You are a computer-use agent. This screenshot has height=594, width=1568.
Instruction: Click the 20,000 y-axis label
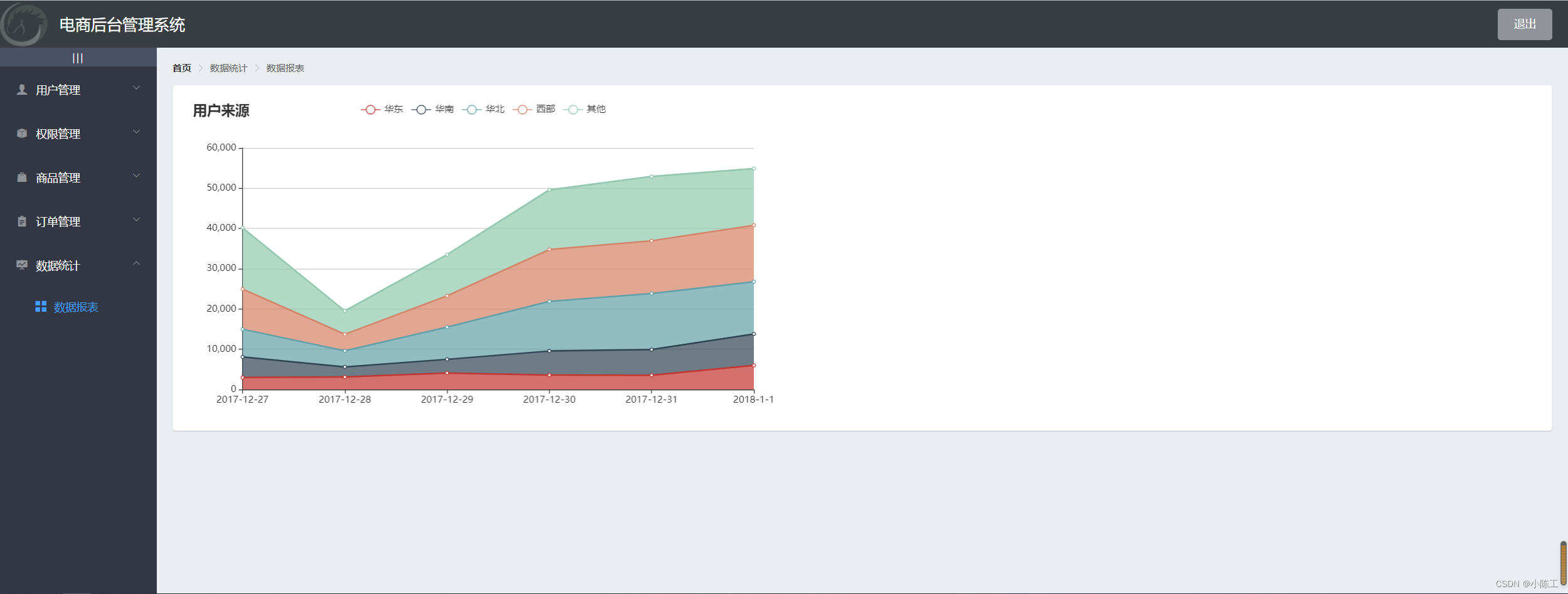click(x=221, y=309)
